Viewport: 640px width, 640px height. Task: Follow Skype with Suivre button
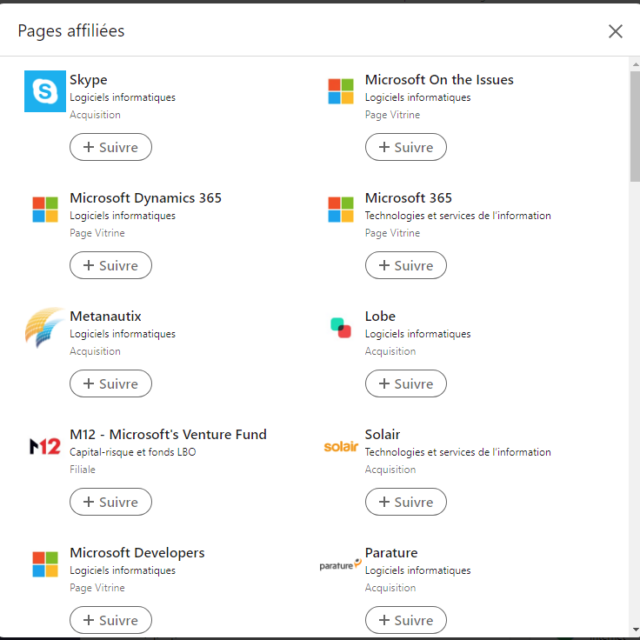[x=111, y=147]
